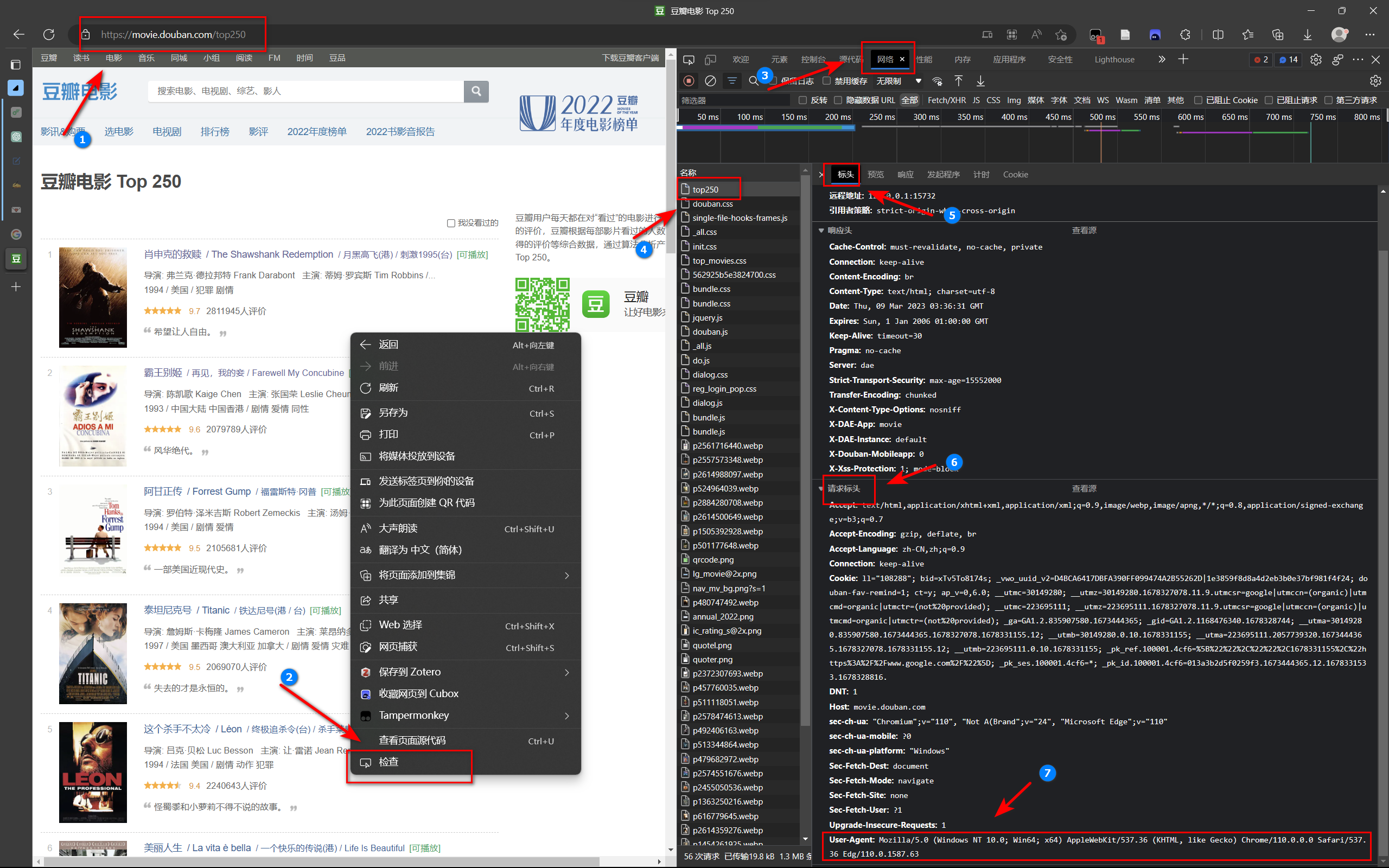Close the request details panel X
This screenshot has width=1389, height=868.
point(821,175)
